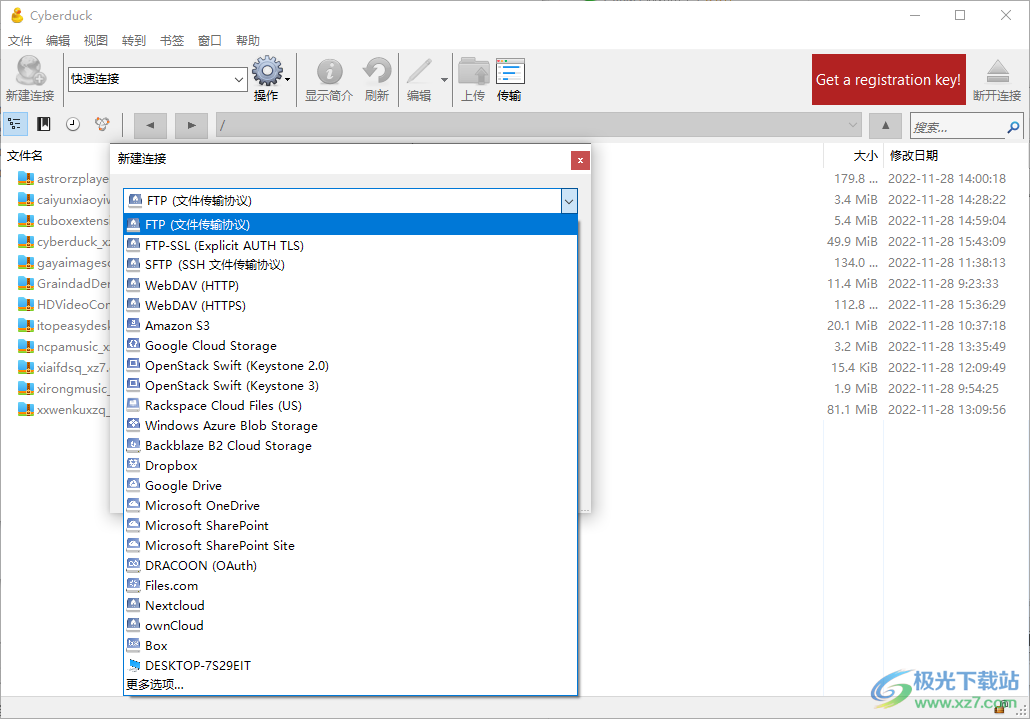Screen dimensions: 1030x719
Task: Open the 转到 menu
Action: click(x=133, y=40)
